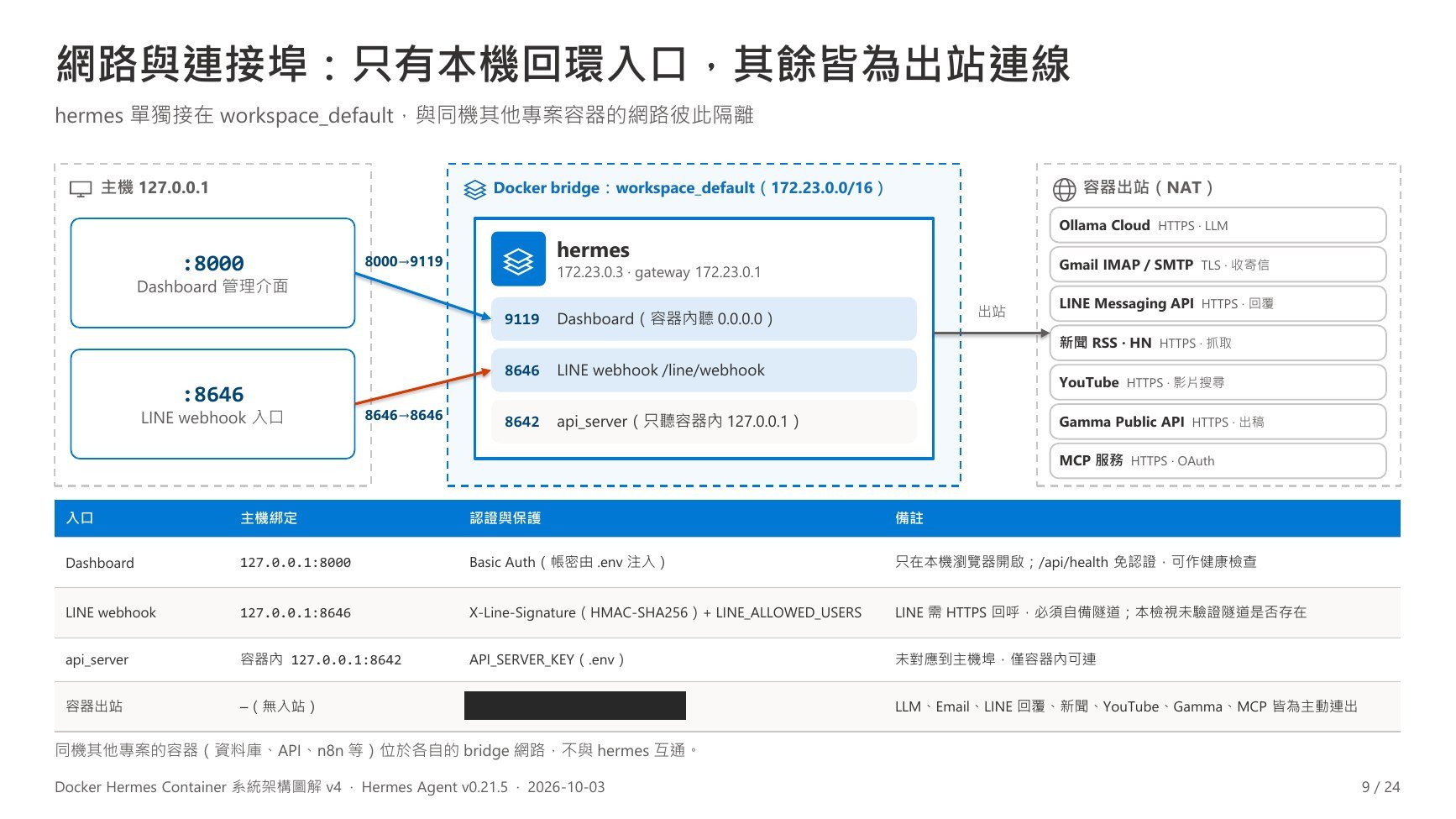Click the 127.0.0.1:8646 binding cell
The width and height of the screenshot is (1456, 819).
(x=296, y=612)
